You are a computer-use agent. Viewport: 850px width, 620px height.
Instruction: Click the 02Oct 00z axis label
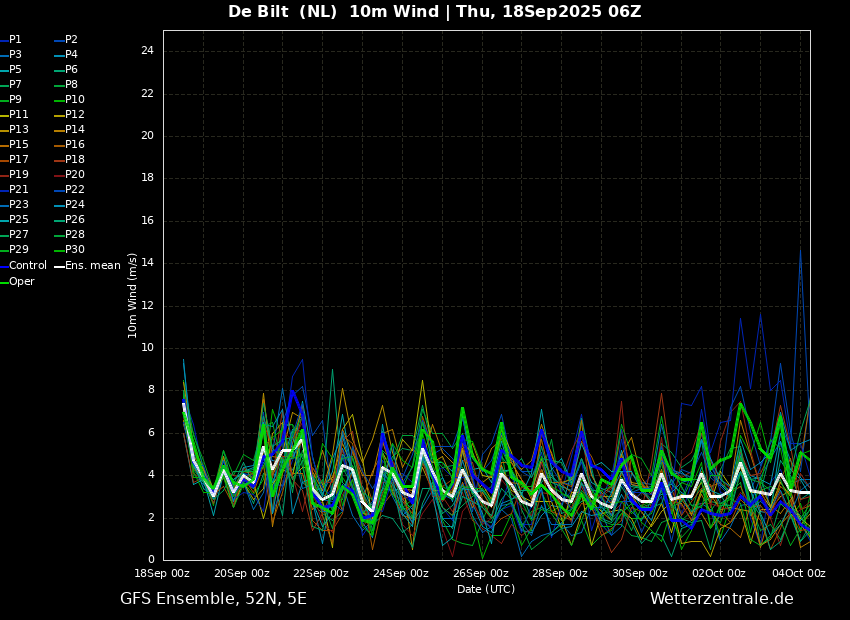click(x=719, y=573)
